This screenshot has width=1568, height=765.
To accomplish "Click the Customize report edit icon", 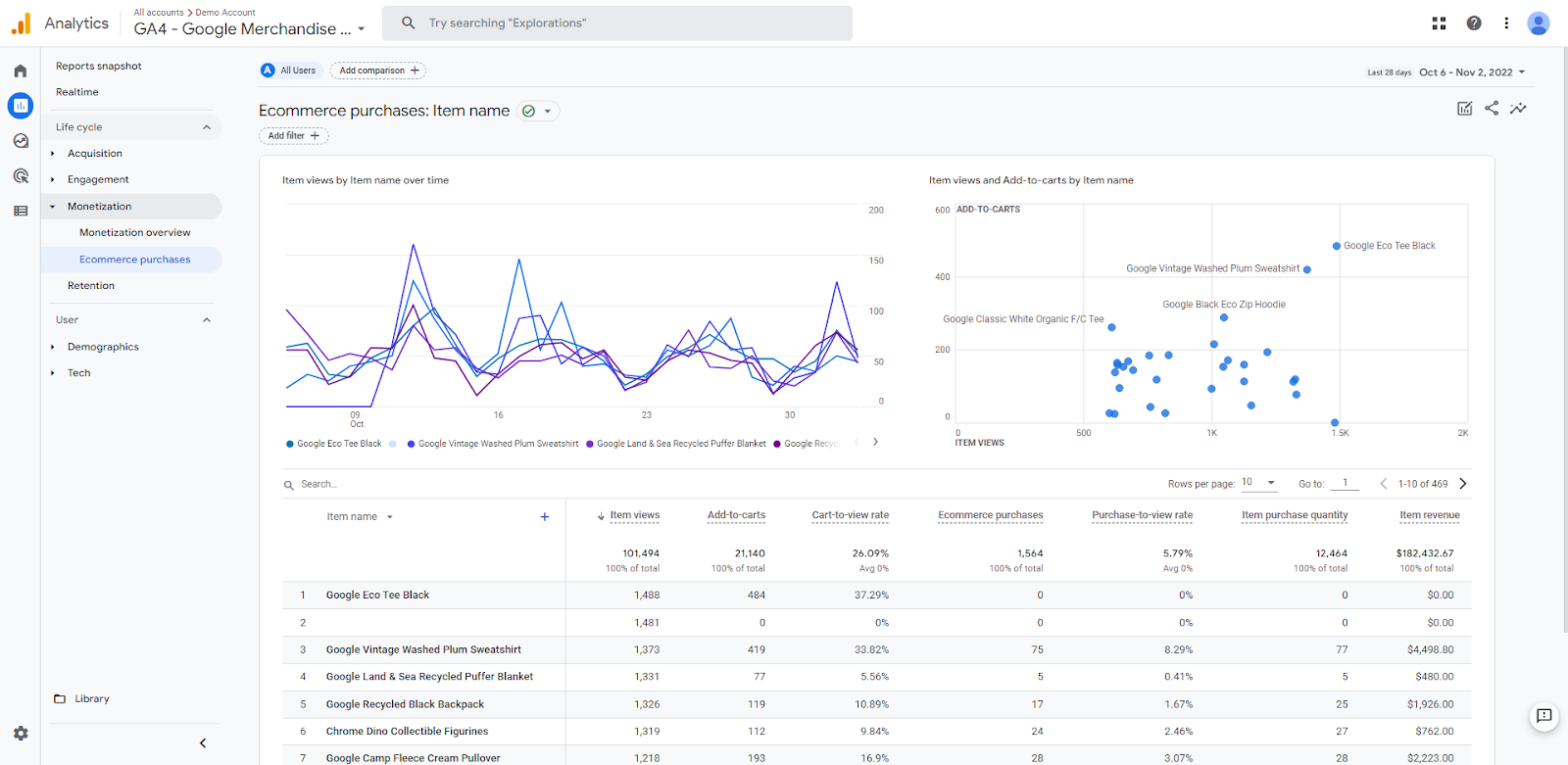I will 1464,109.
